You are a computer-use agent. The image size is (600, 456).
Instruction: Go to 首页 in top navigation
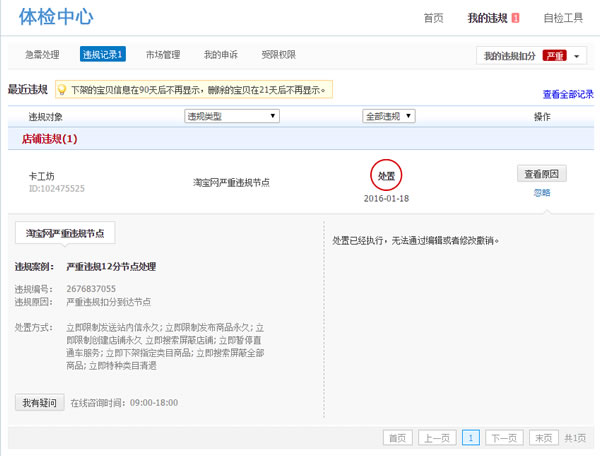pyautogui.click(x=433, y=18)
